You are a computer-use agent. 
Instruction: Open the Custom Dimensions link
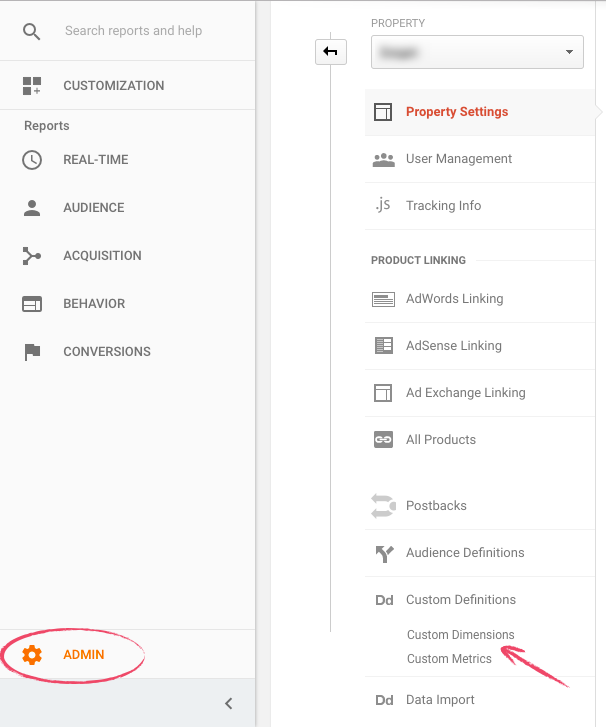(460, 634)
